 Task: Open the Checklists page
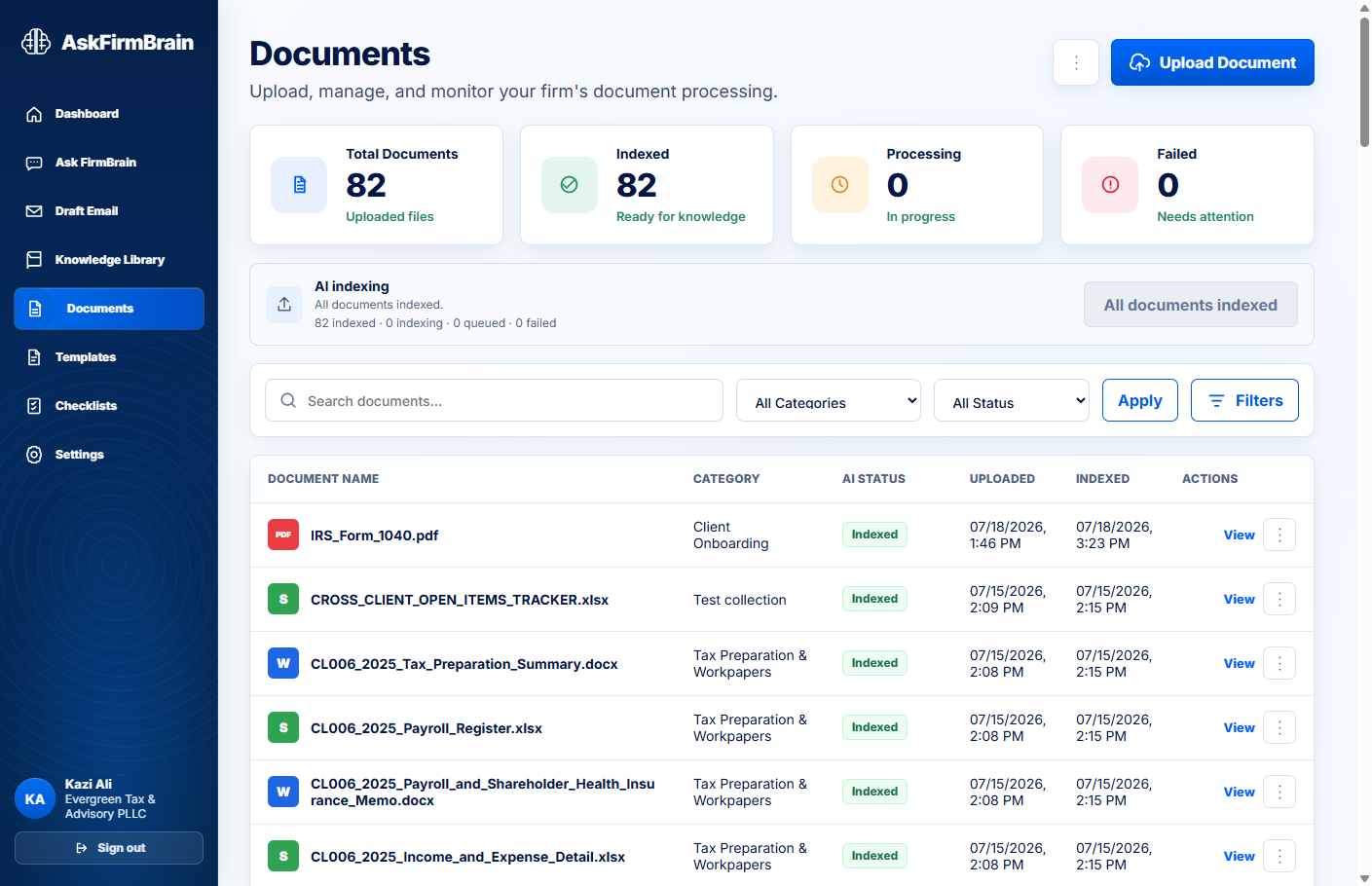coord(109,406)
